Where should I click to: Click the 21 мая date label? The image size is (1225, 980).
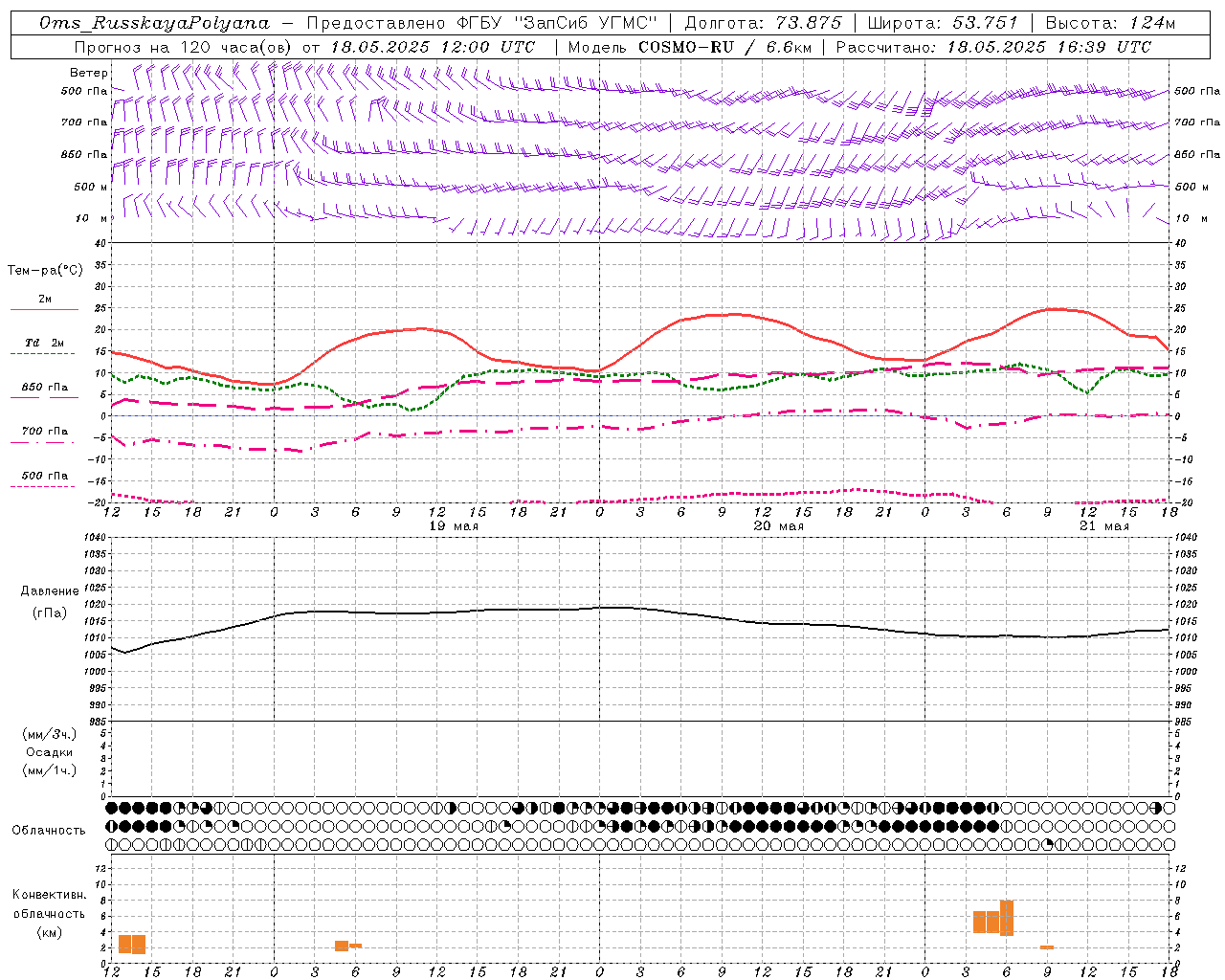coord(1104,526)
